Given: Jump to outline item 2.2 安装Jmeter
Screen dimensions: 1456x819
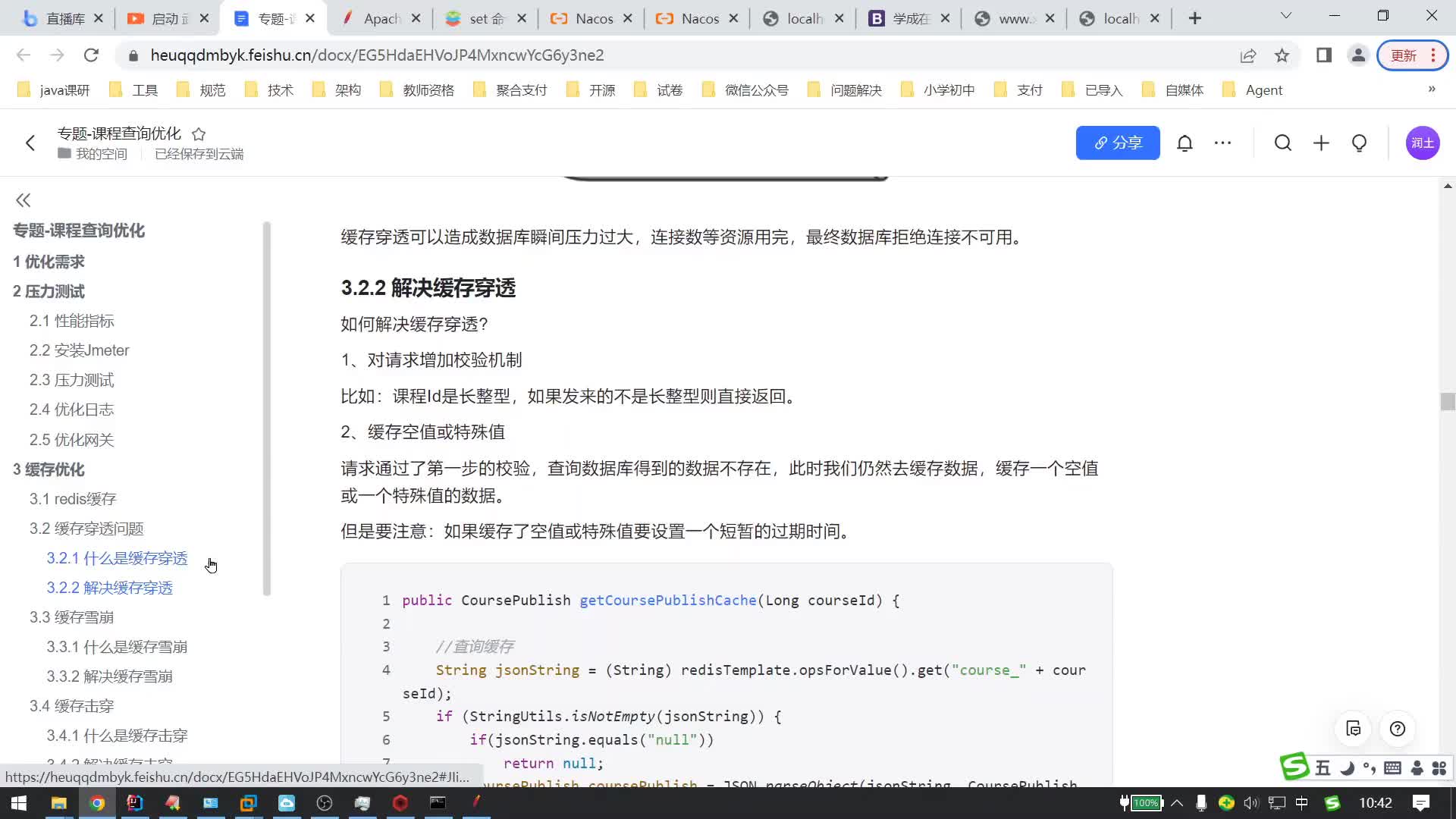Looking at the screenshot, I should point(79,350).
